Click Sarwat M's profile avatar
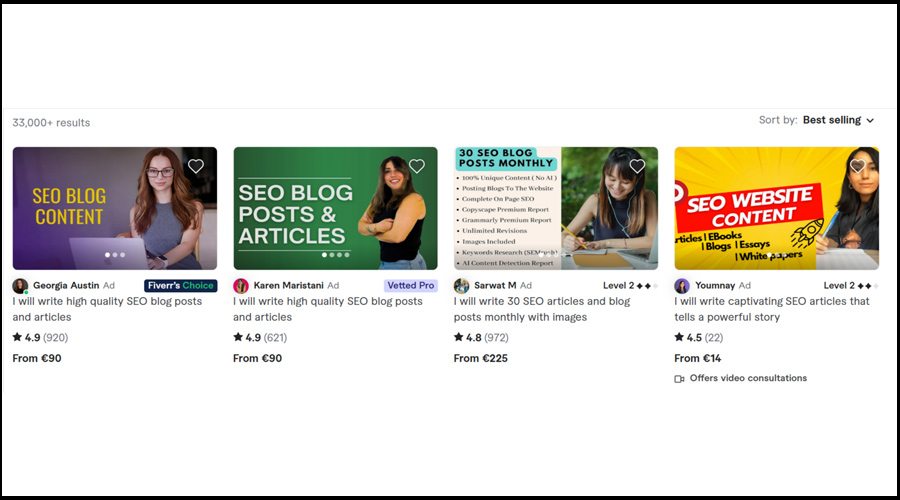 click(461, 286)
